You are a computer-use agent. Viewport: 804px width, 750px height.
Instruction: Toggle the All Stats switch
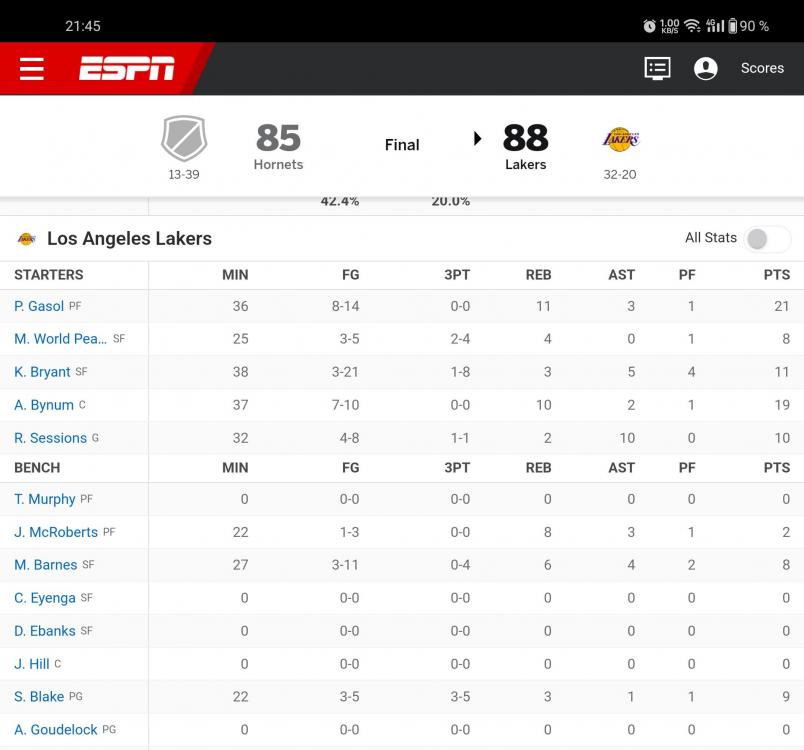click(767, 239)
